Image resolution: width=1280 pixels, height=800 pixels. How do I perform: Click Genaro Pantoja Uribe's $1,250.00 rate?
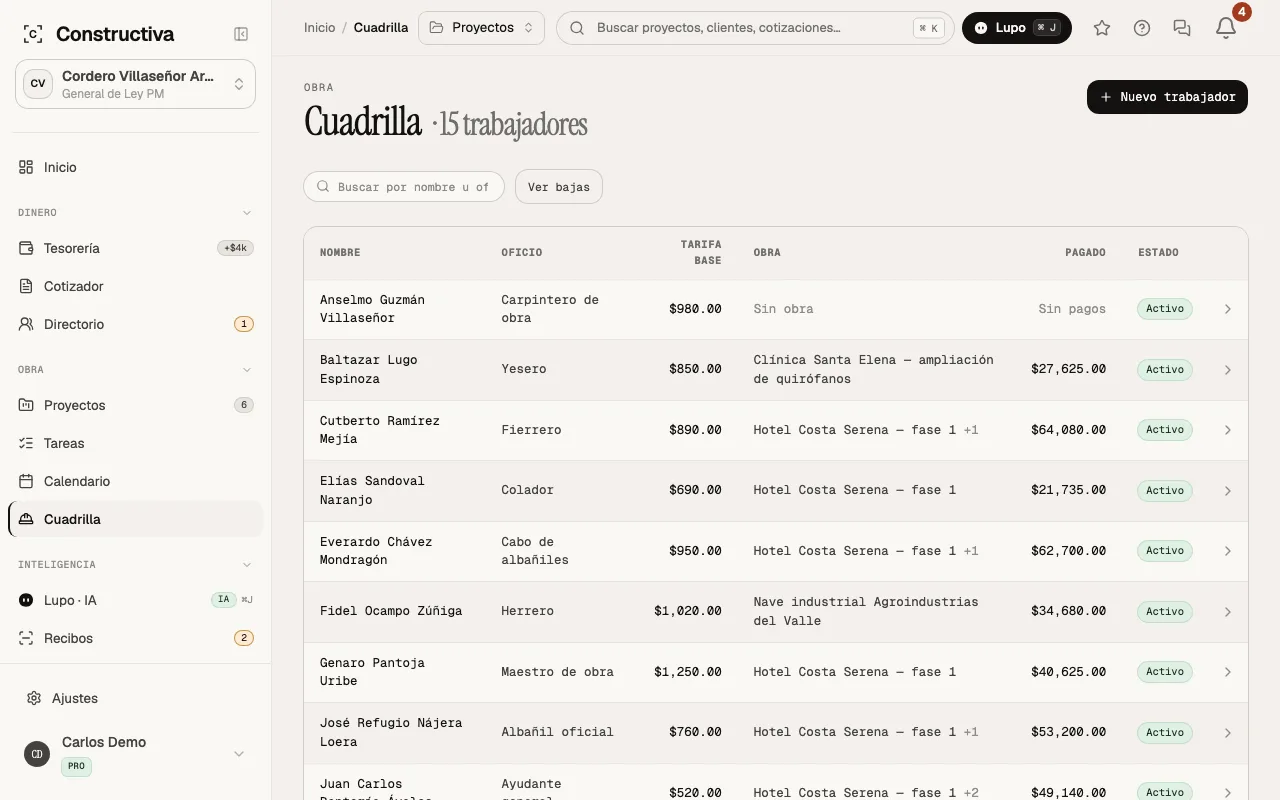pyautogui.click(x=688, y=672)
